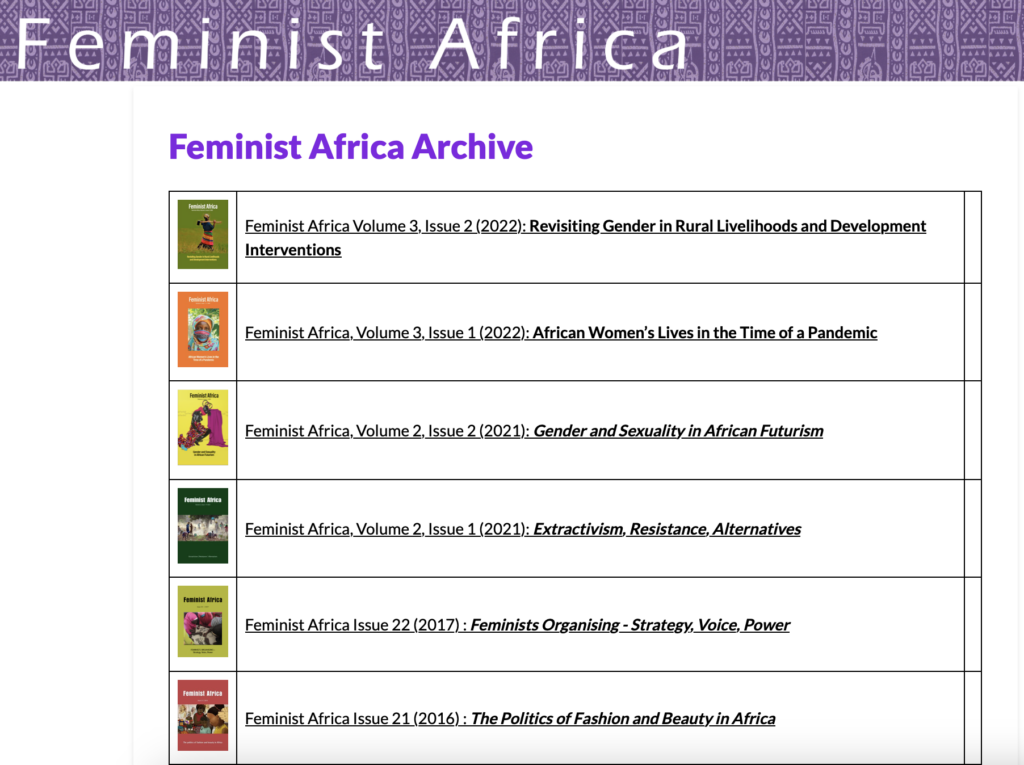1024x765 pixels.
Task: Click the Issue 22 cover thumbnail
Action: (x=203, y=622)
